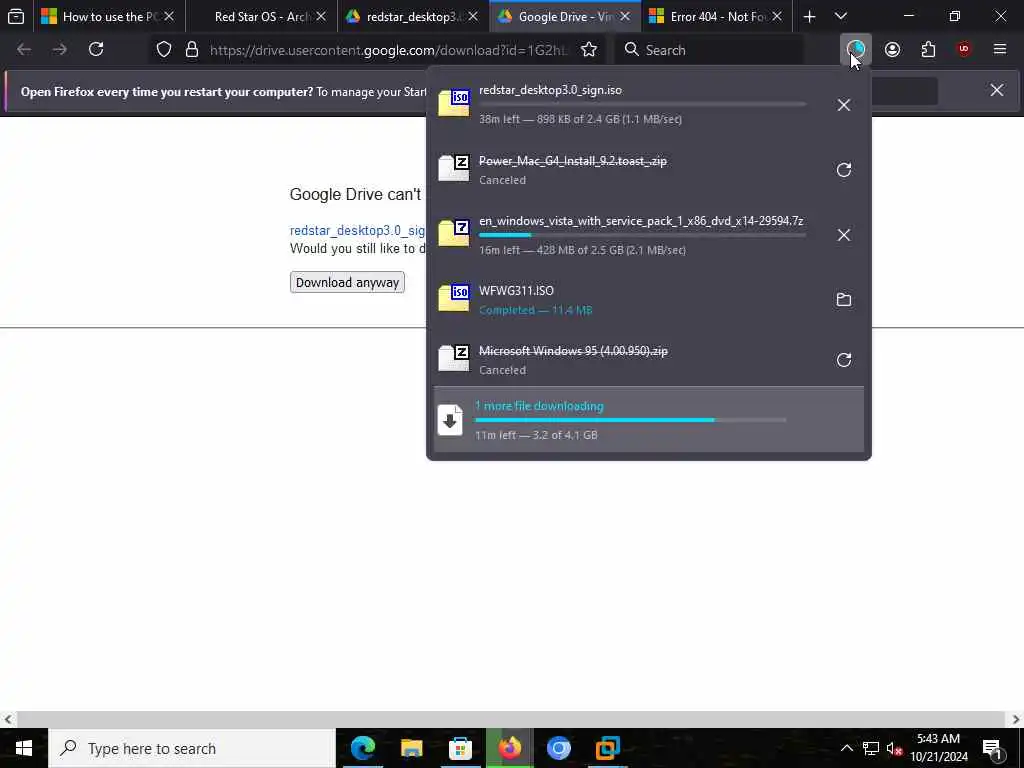Launch Microsoft Edge from the taskbar
This screenshot has width=1024, height=768.
coord(363,748)
